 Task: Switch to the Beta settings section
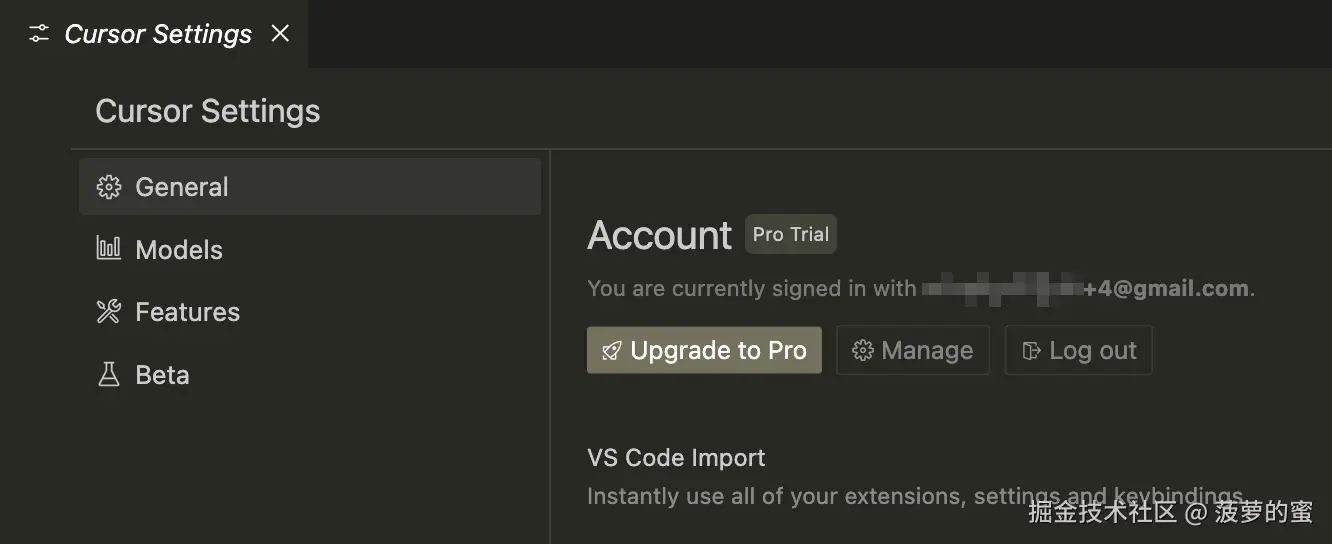[162, 375]
